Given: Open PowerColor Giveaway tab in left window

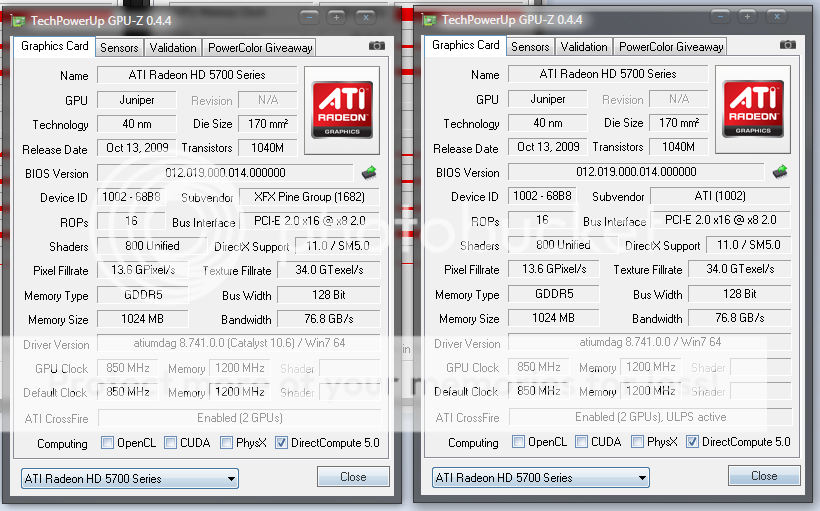Looking at the screenshot, I should (260, 48).
